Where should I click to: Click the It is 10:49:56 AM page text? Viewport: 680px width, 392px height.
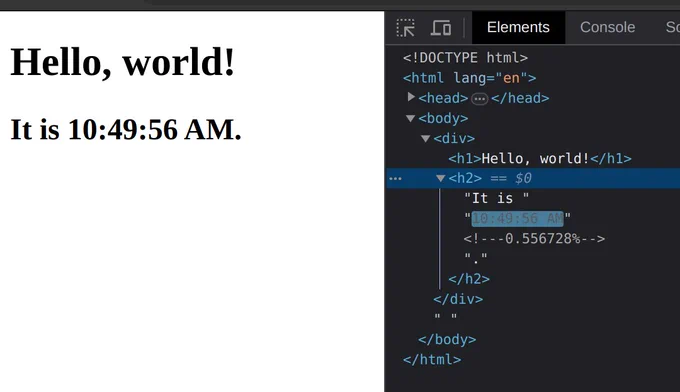pyautogui.click(x=126, y=130)
